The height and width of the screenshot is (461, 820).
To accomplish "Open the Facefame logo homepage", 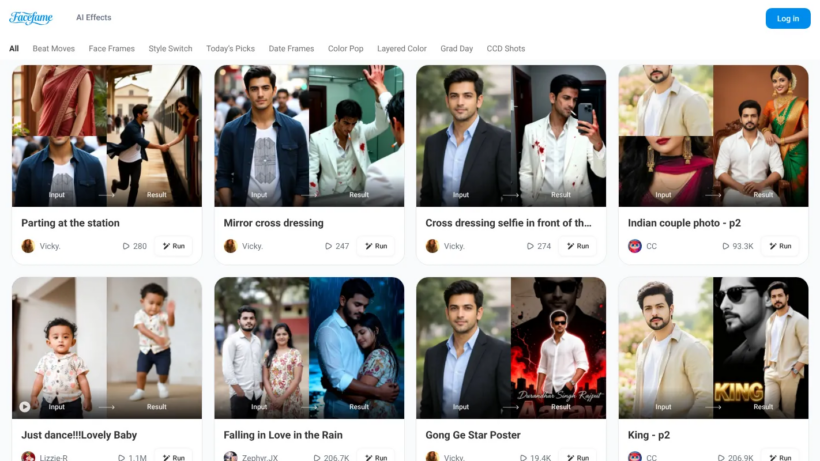I will pyautogui.click(x=31, y=18).
